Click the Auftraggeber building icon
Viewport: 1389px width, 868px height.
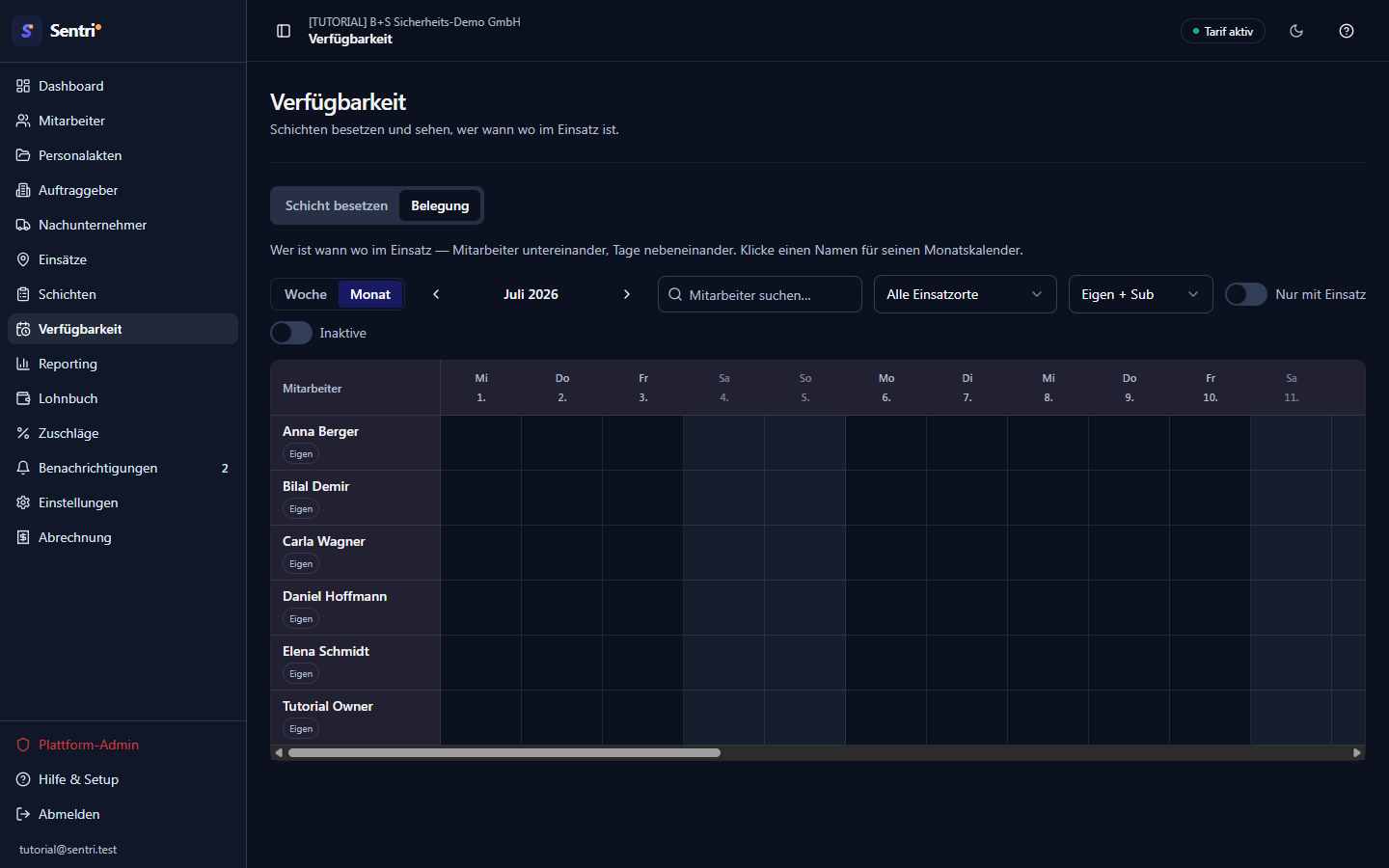point(23,190)
